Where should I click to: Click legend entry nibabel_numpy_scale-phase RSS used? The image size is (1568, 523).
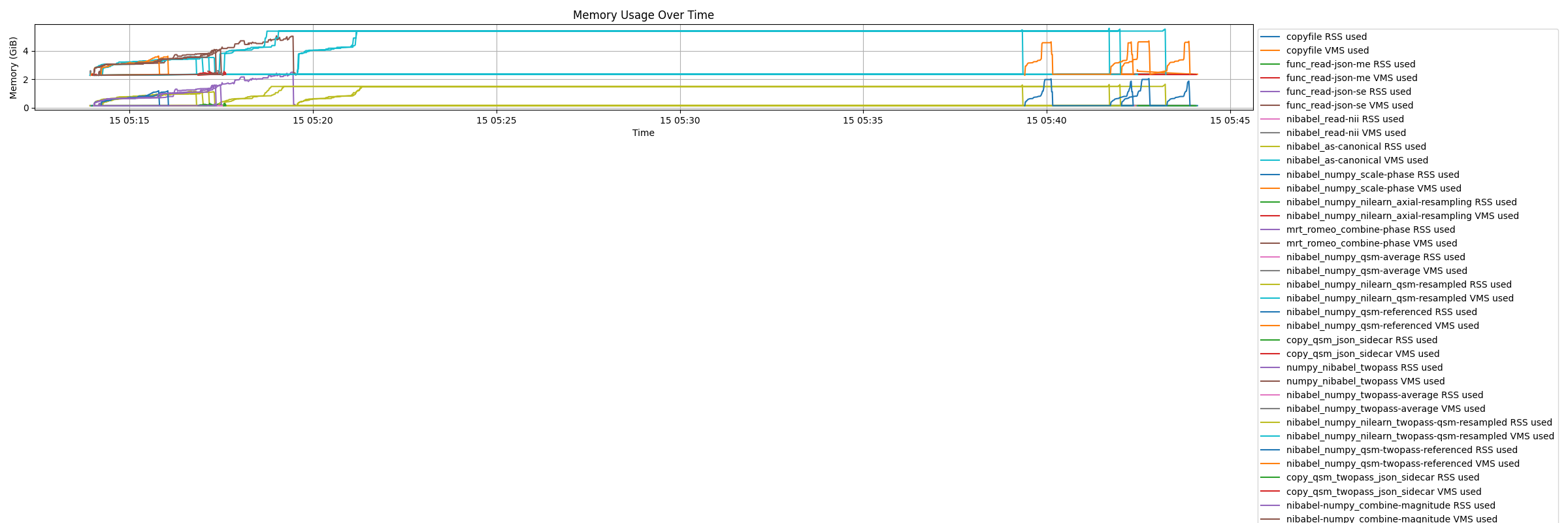click(1360, 175)
